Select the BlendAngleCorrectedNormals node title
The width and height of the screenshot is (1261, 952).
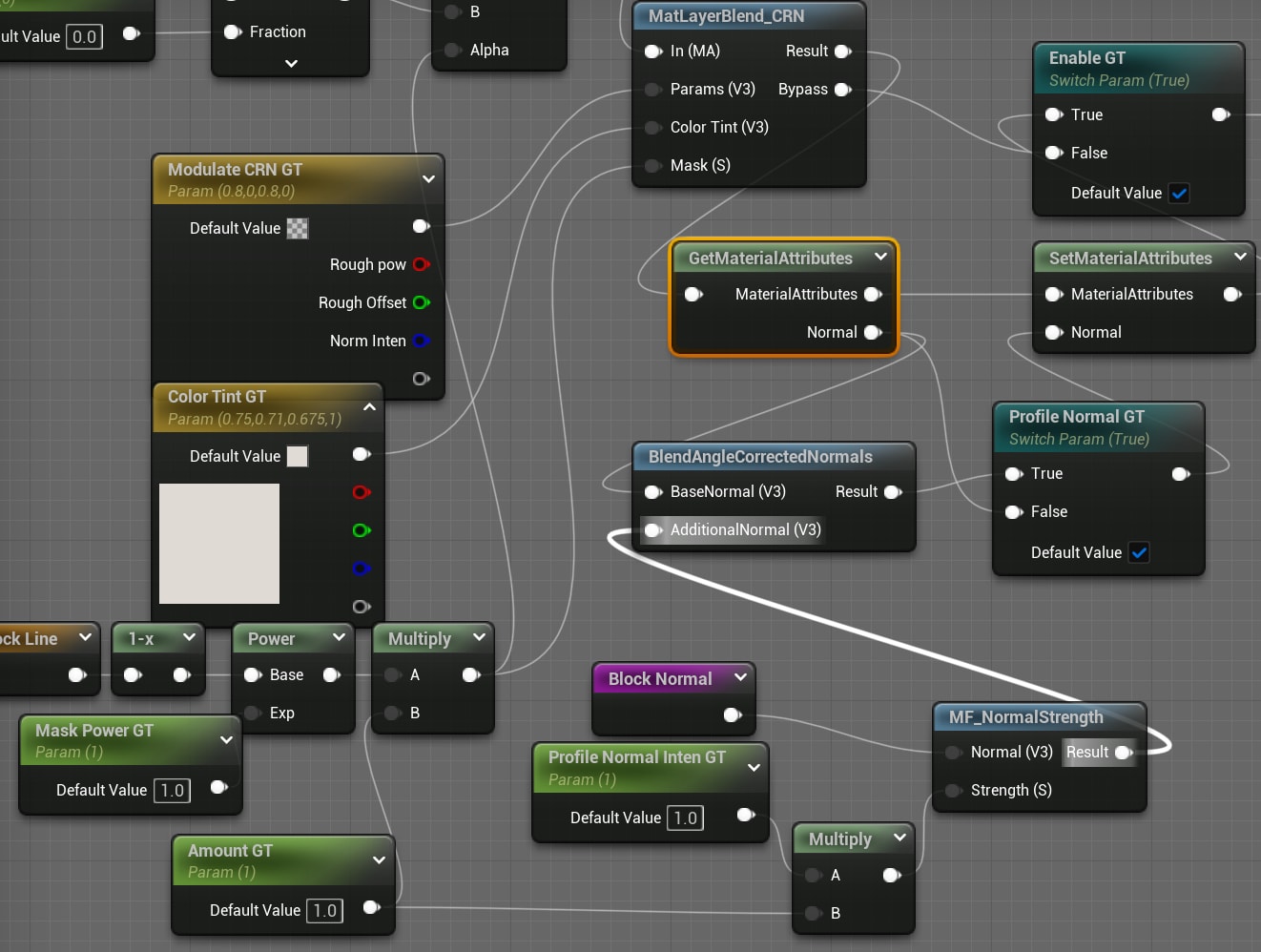point(760,457)
